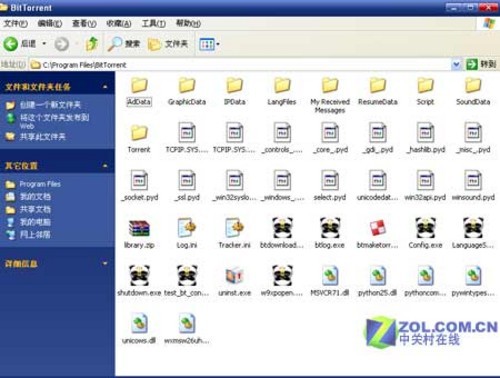Viewport: 500px width, 378px height.
Task: Go up one folder level
Action: click(92, 44)
